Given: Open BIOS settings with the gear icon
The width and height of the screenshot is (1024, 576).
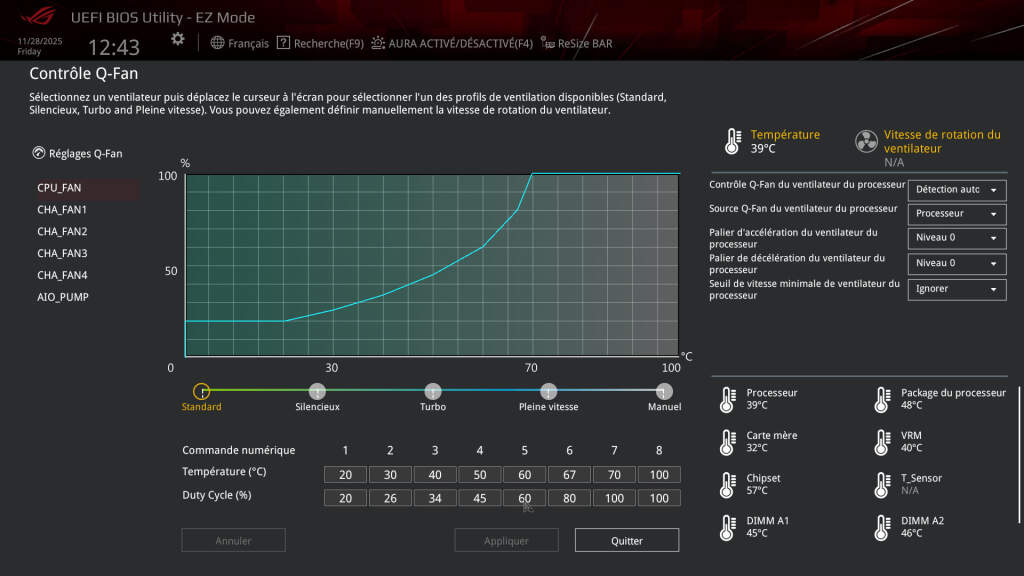Looking at the screenshot, I should point(178,37).
